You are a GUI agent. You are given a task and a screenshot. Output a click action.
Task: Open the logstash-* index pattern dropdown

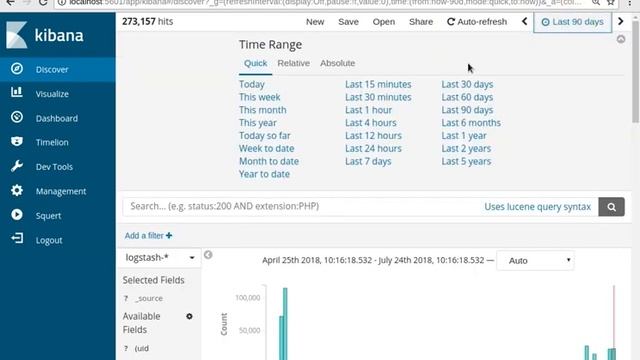160,258
